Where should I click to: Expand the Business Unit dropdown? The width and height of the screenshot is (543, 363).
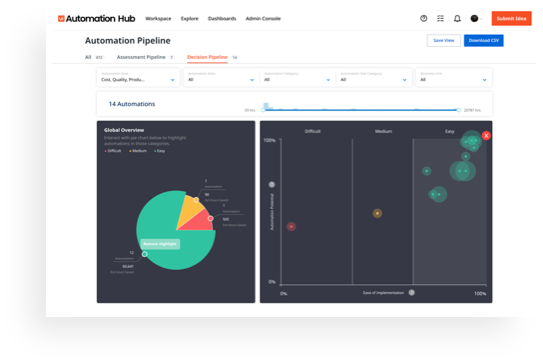pyautogui.click(x=453, y=77)
